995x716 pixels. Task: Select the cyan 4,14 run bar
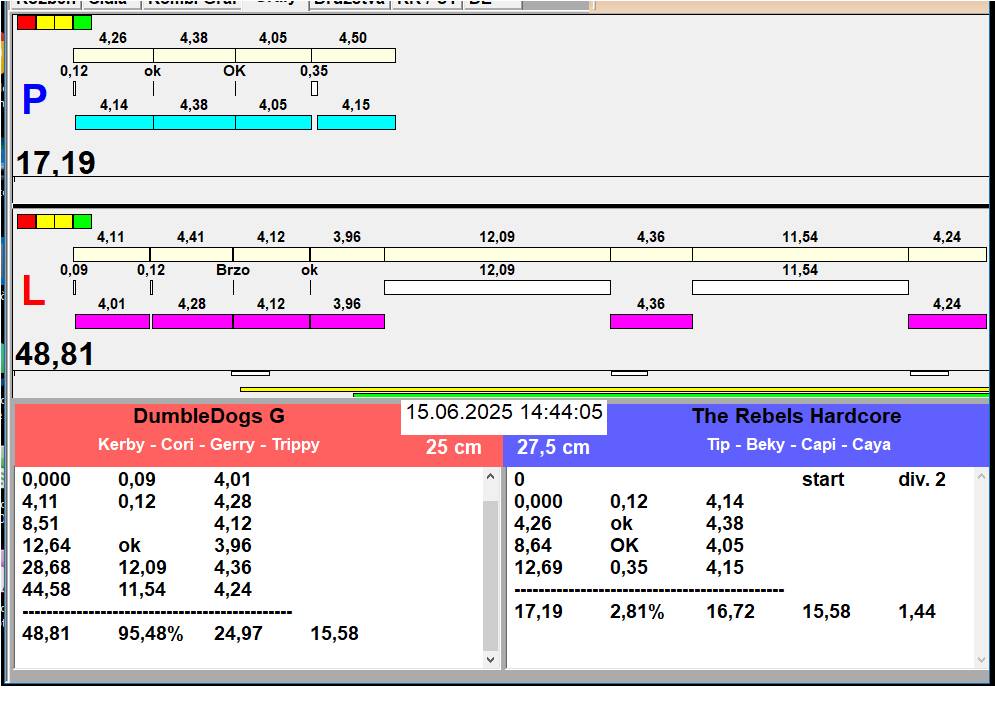pyautogui.click(x=114, y=122)
